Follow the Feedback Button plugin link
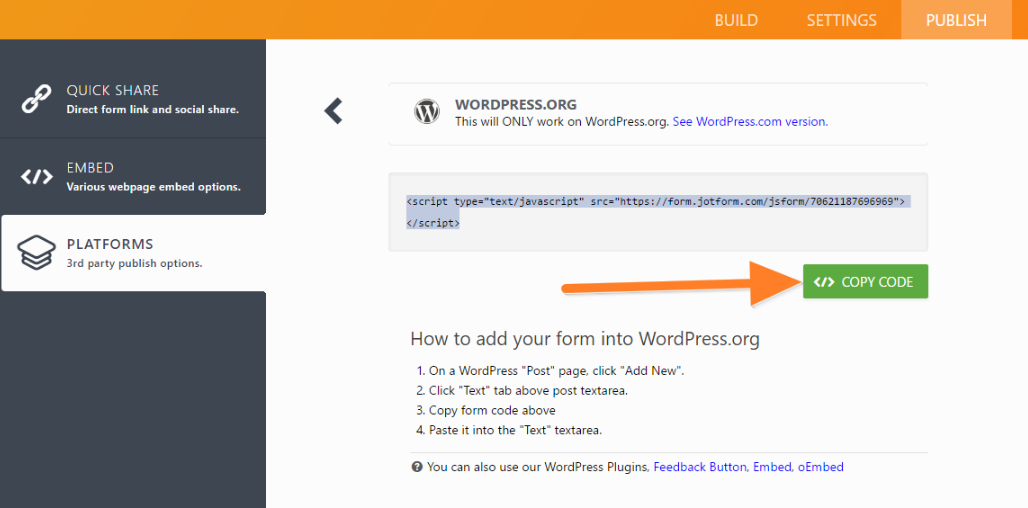Viewport: 1028px width, 508px height. pyautogui.click(x=700, y=467)
